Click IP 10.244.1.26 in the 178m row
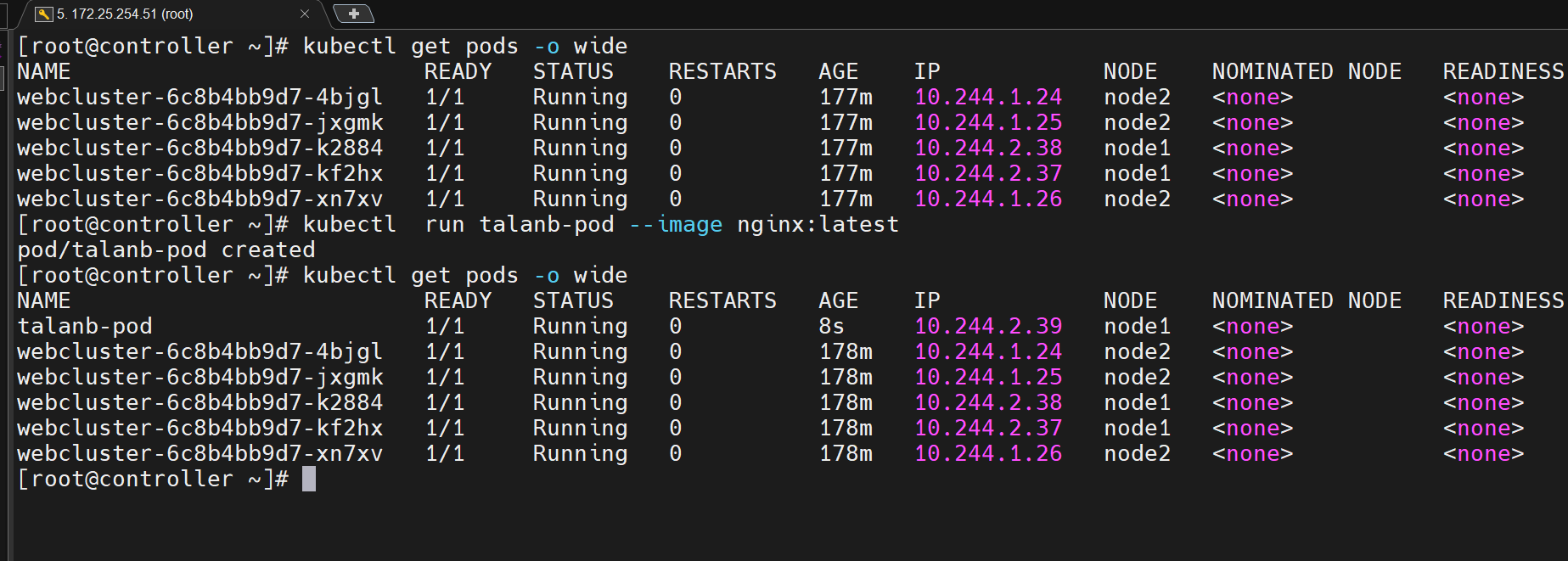 988,453
